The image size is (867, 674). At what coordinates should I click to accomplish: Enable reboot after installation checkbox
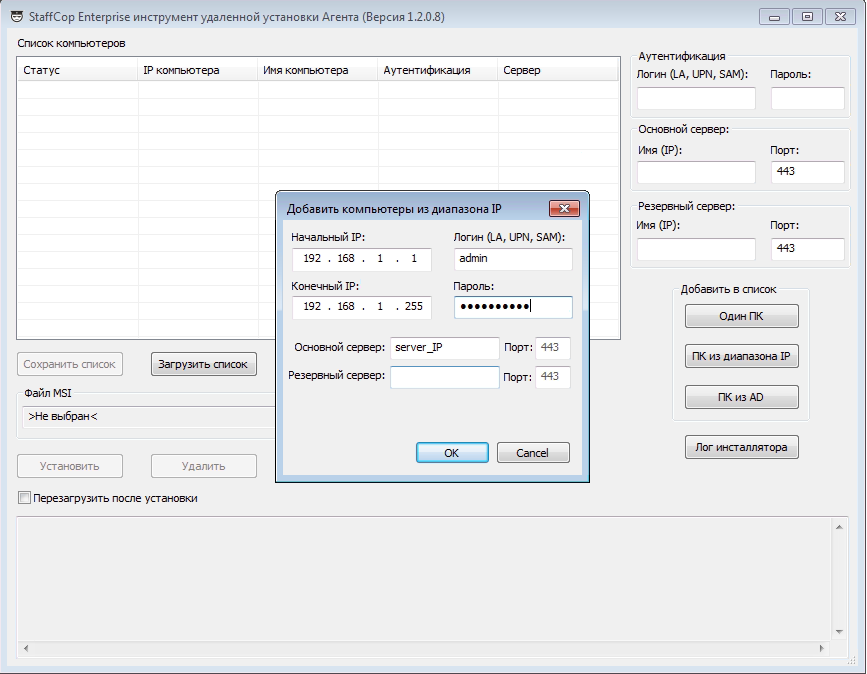tap(25, 497)
